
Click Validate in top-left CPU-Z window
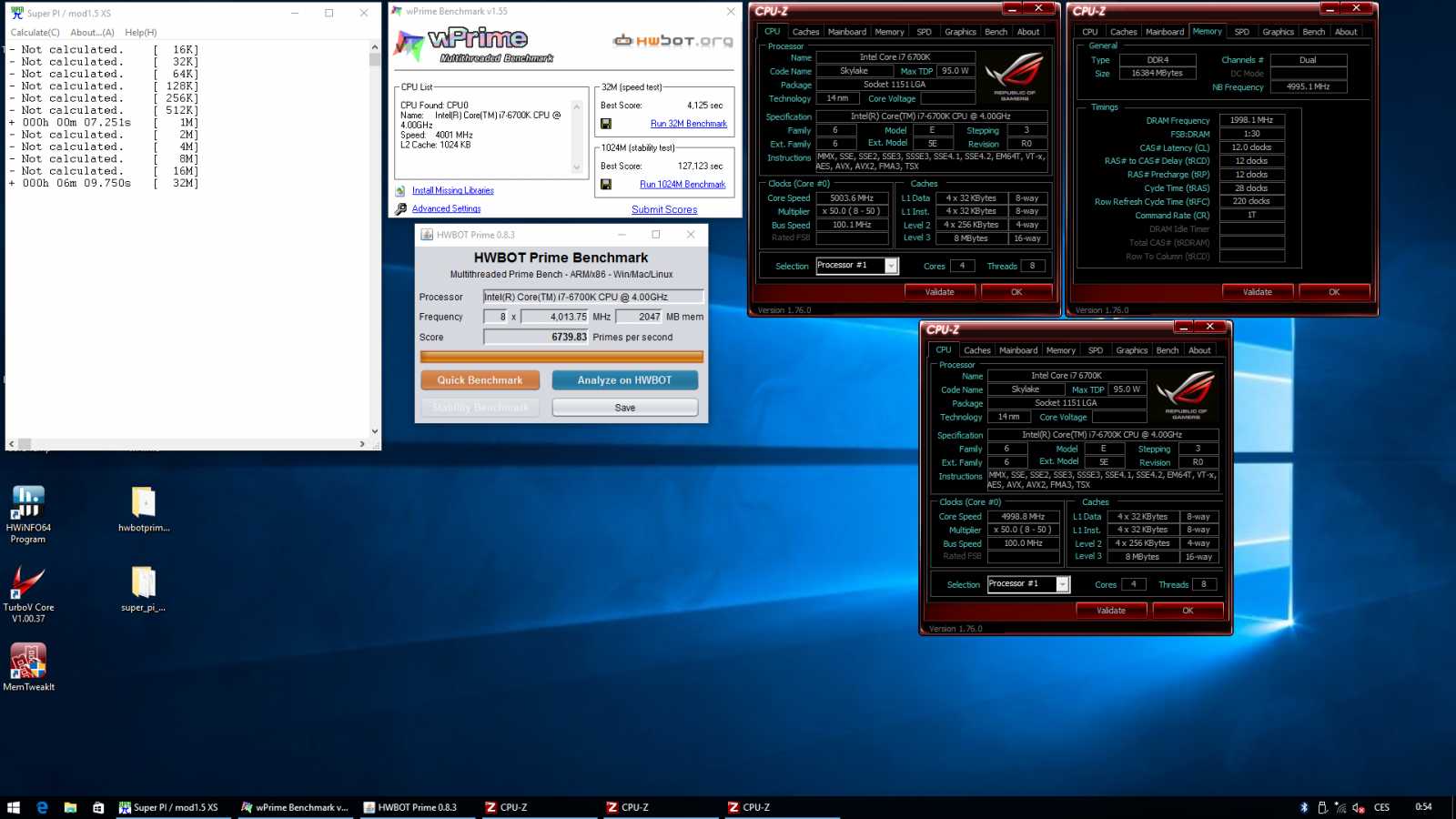tap(939, 292)
